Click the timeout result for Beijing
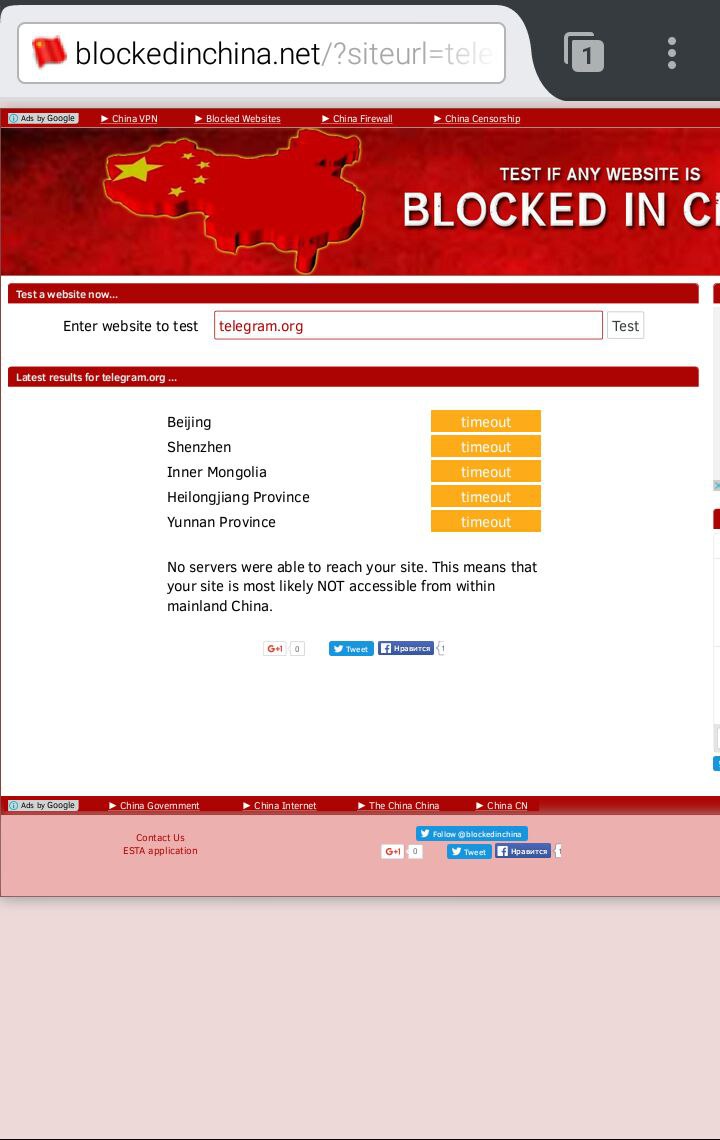The width and height of the screenshot is (720, 1140). [x=486, y=422]
